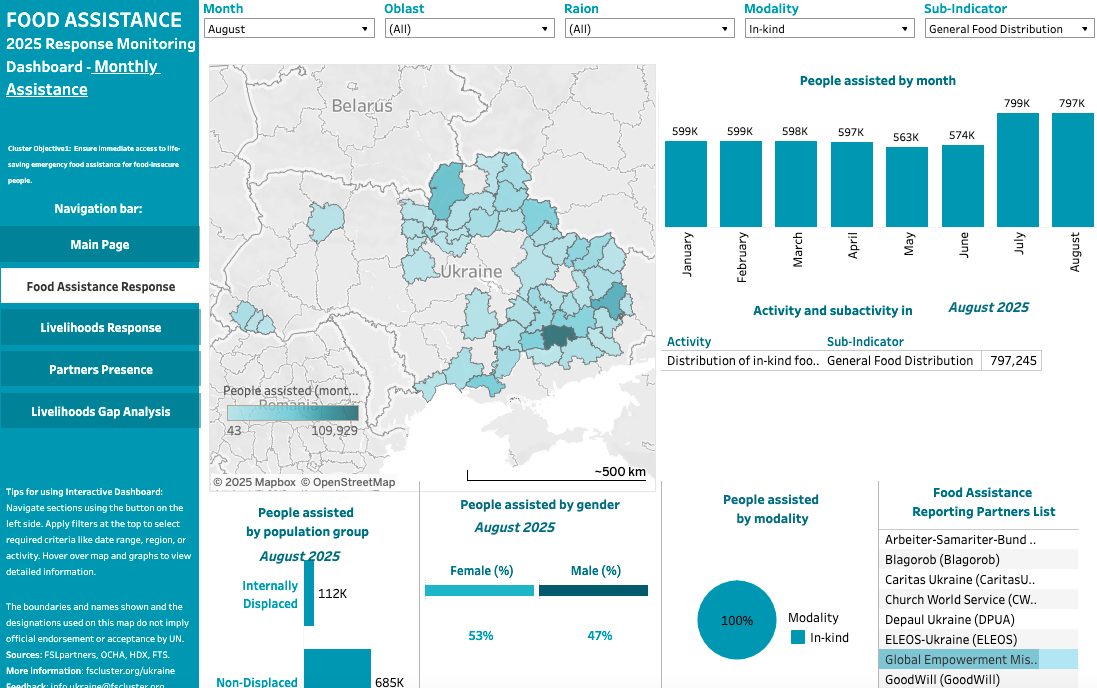Open the Raion filter dropdown
1097x688 pixels.
click(649, 29)
